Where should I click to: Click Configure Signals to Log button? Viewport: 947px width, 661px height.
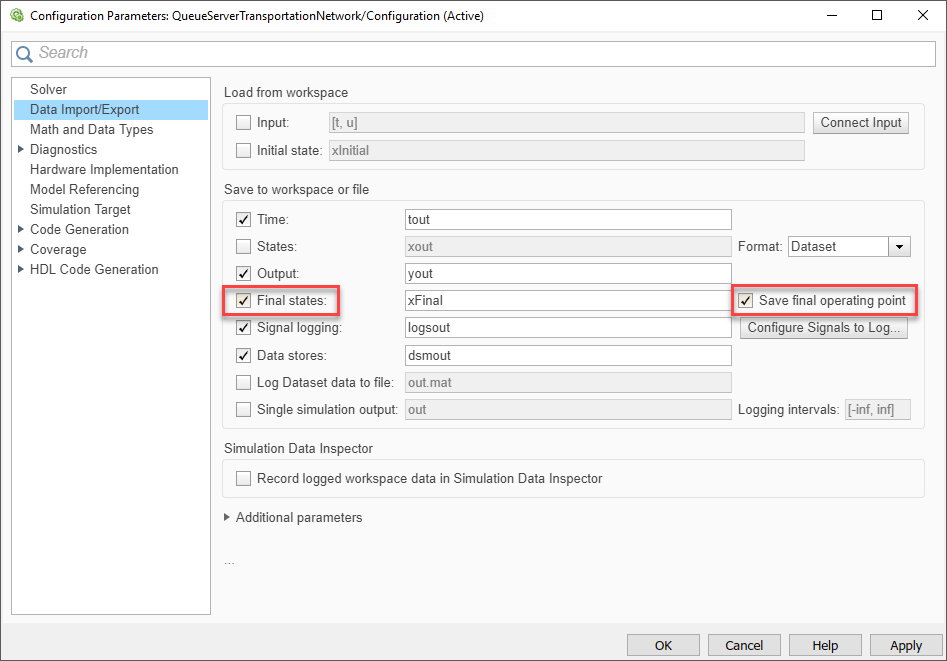tap(823, 328)
